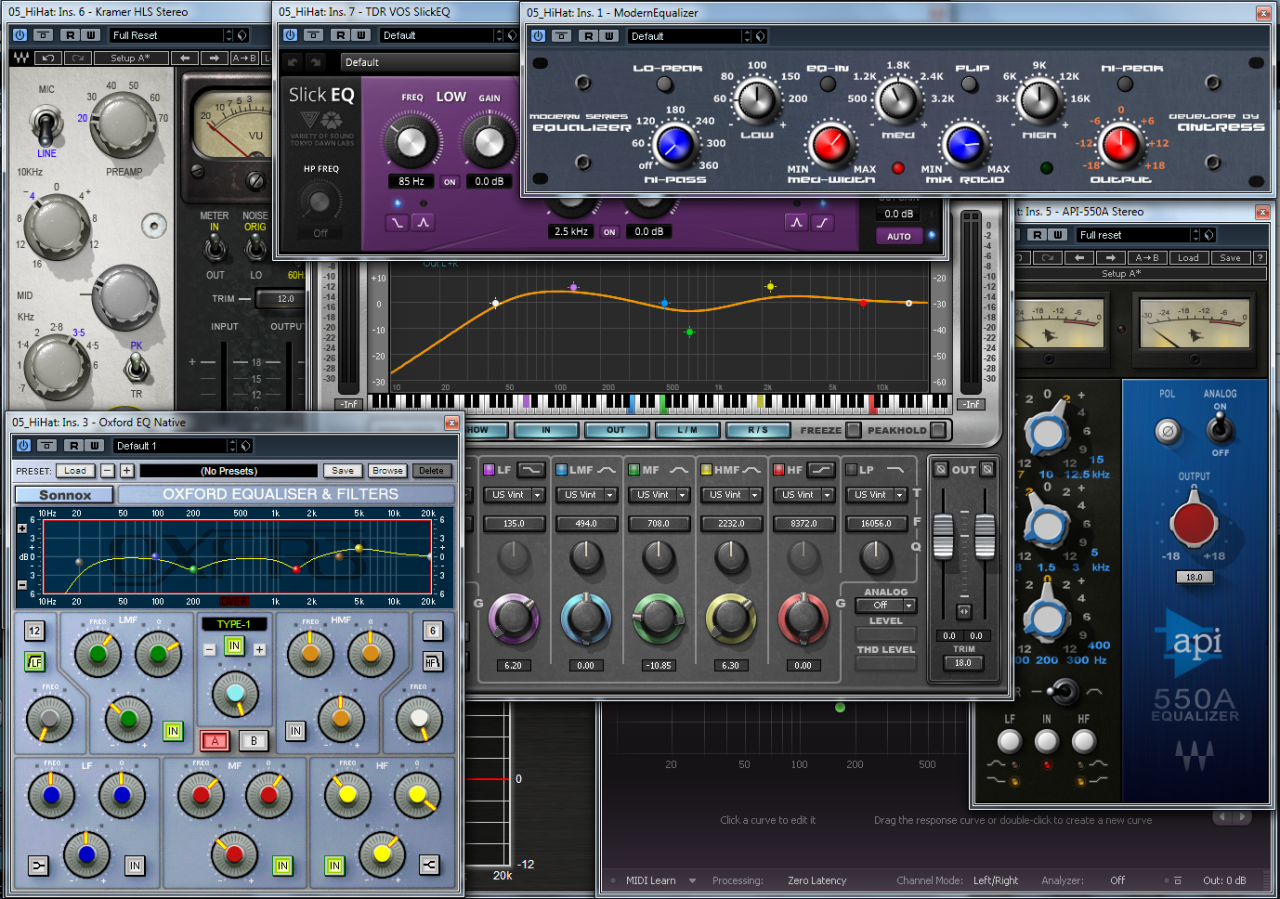Select the low-shelf filter icon on Oxford LF band
The width and height of the screenshot is (1280, 899).
click(x=38, y=865)
